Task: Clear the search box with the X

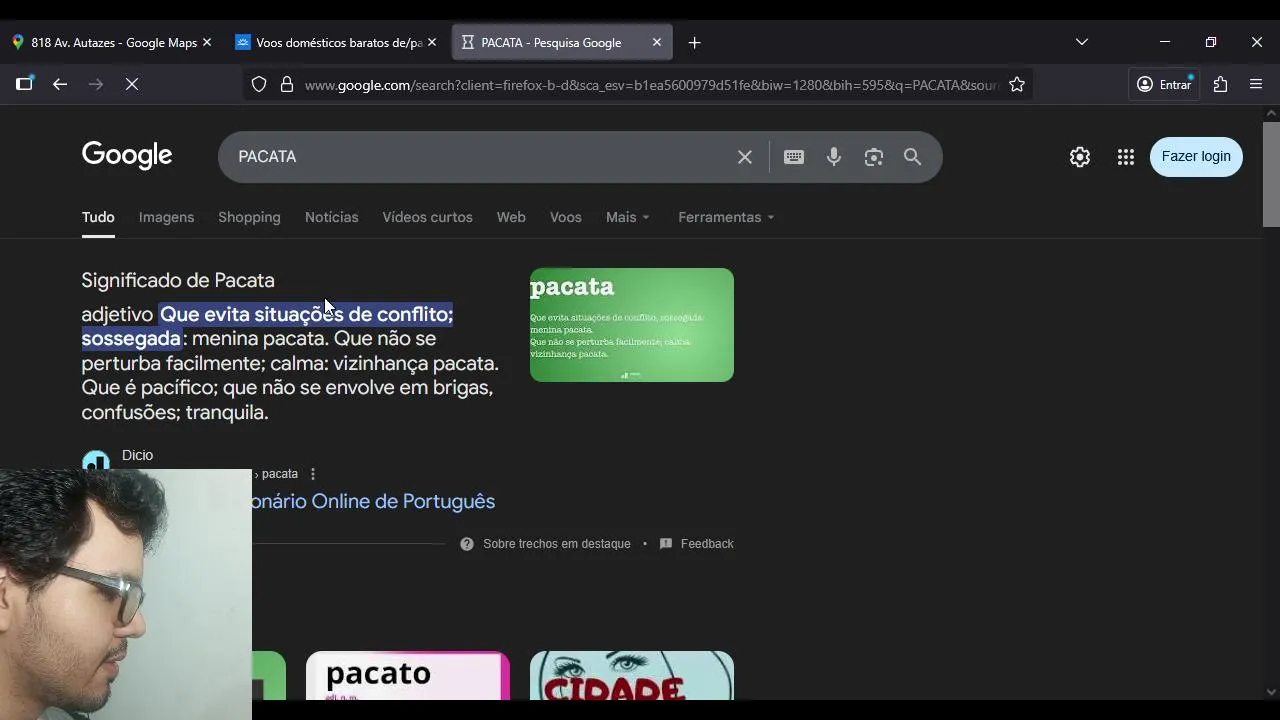Action: click(745, 157)
